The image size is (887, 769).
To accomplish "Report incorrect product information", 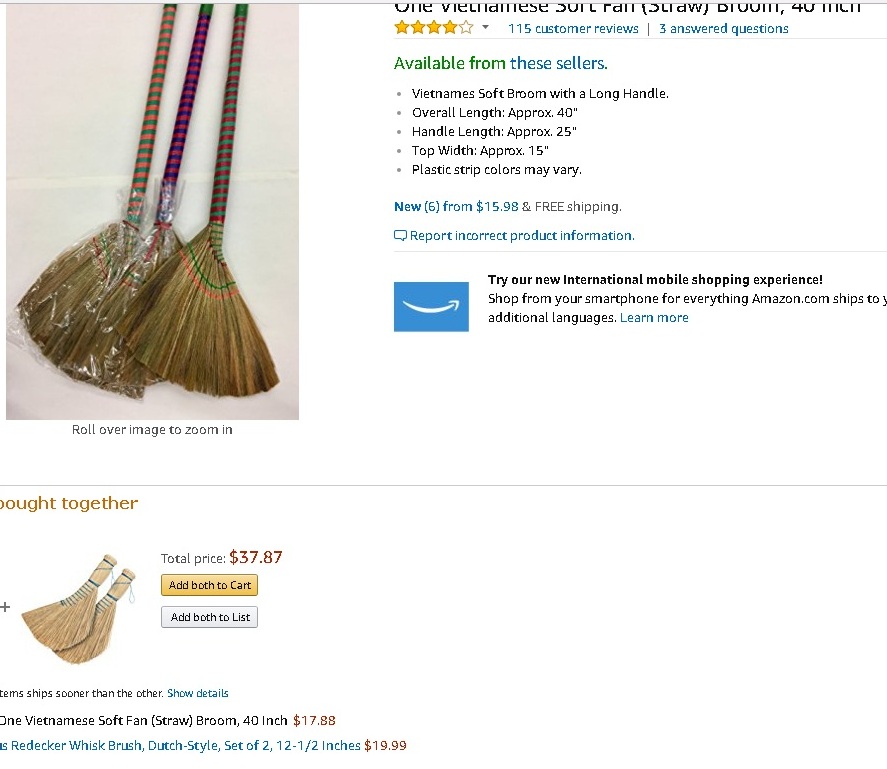I will click(522, 235).
